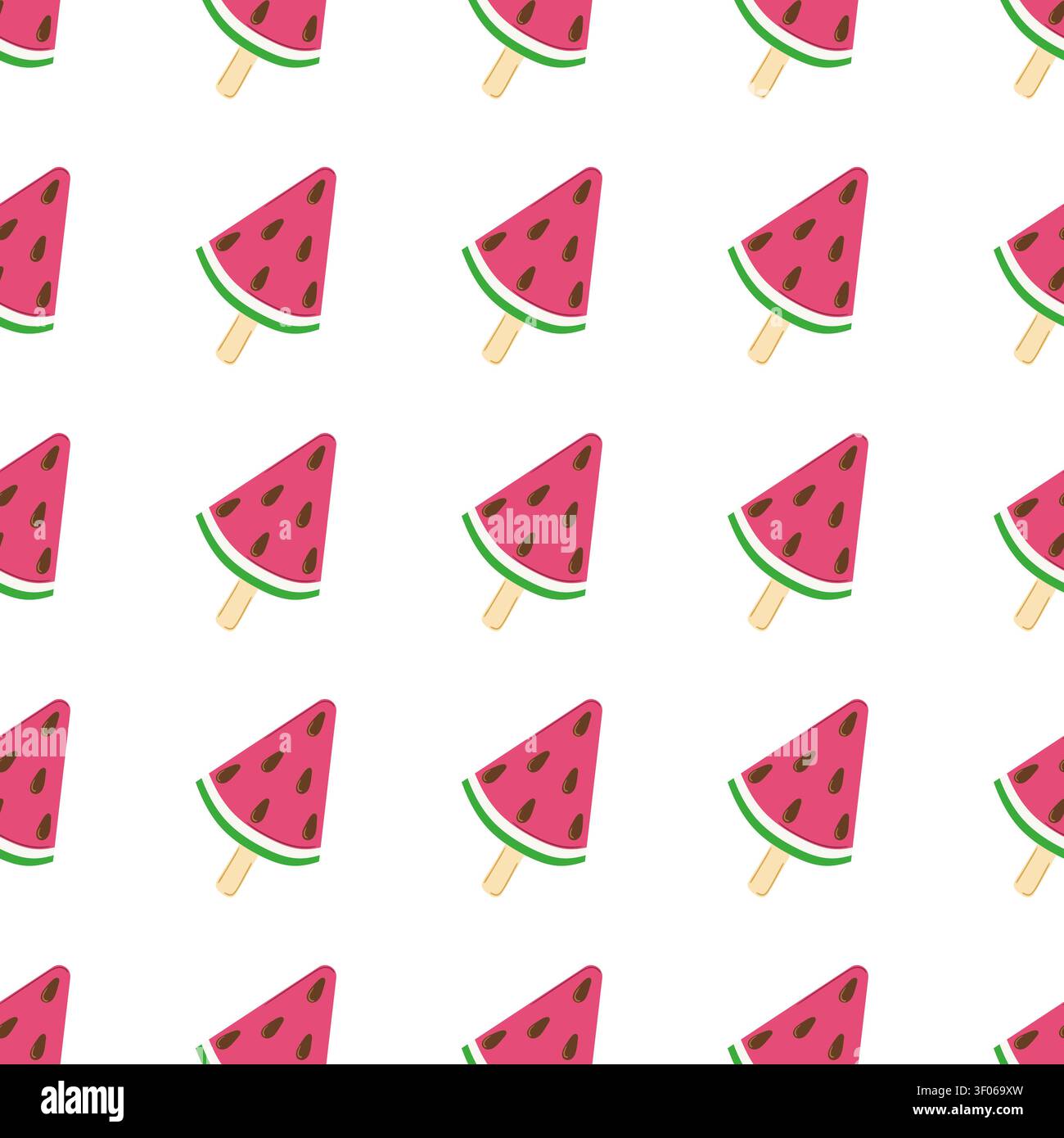Pick last full popsicle in second row

[x=799, y=265]
